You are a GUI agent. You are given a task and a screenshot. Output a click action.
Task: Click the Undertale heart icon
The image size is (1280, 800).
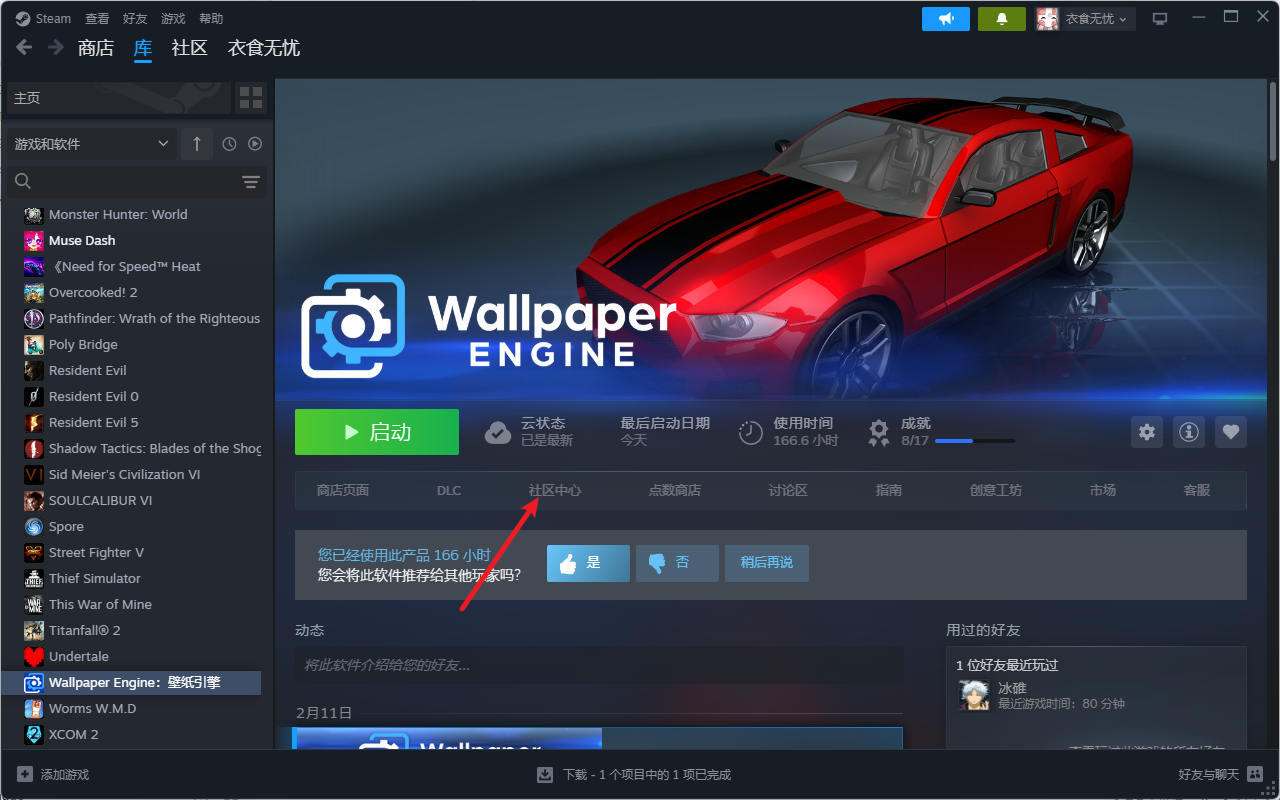(x=34, y=656)
